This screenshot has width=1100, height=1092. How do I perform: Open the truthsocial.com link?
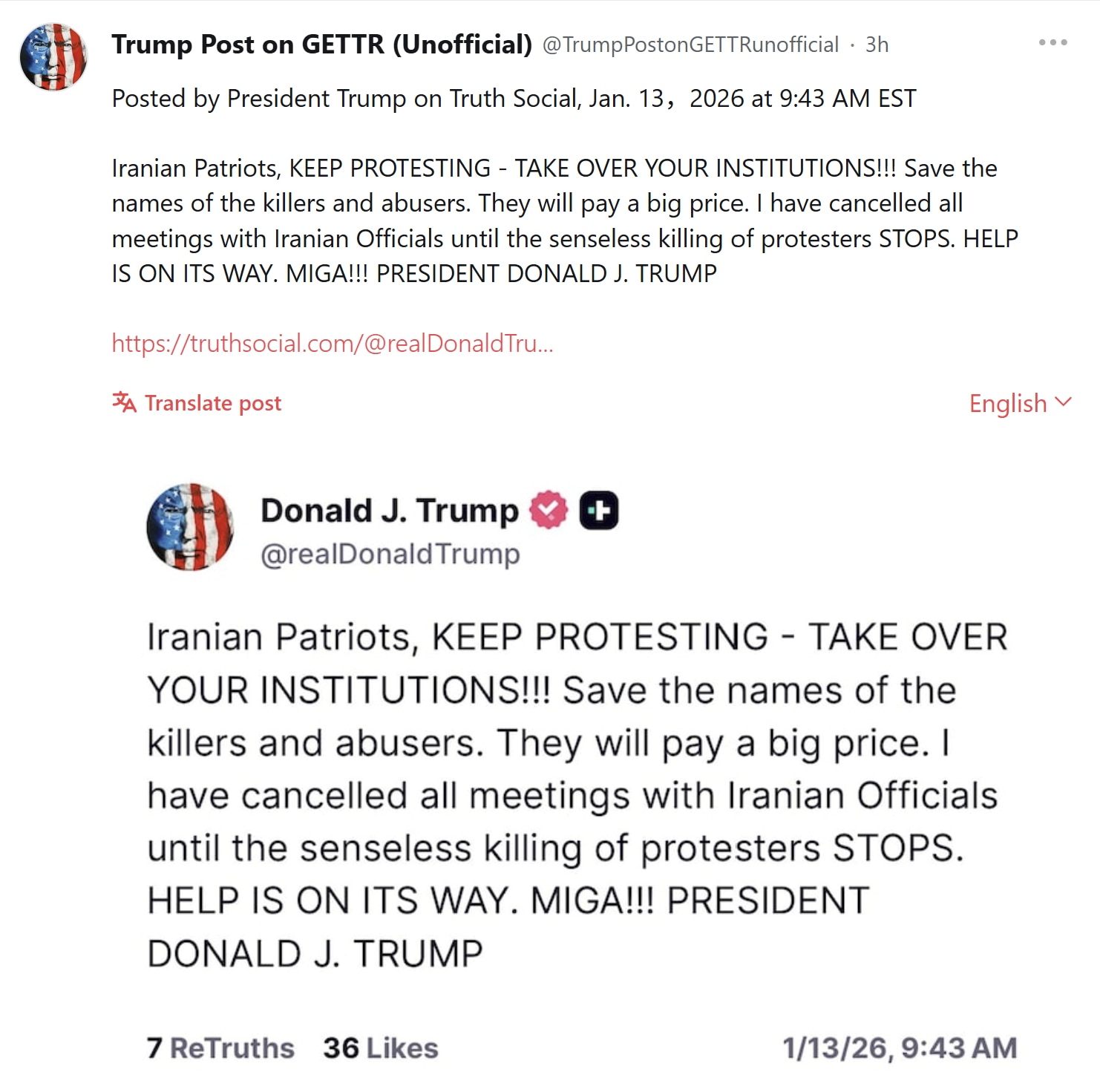pyautogui.click(x=333, y=343)
